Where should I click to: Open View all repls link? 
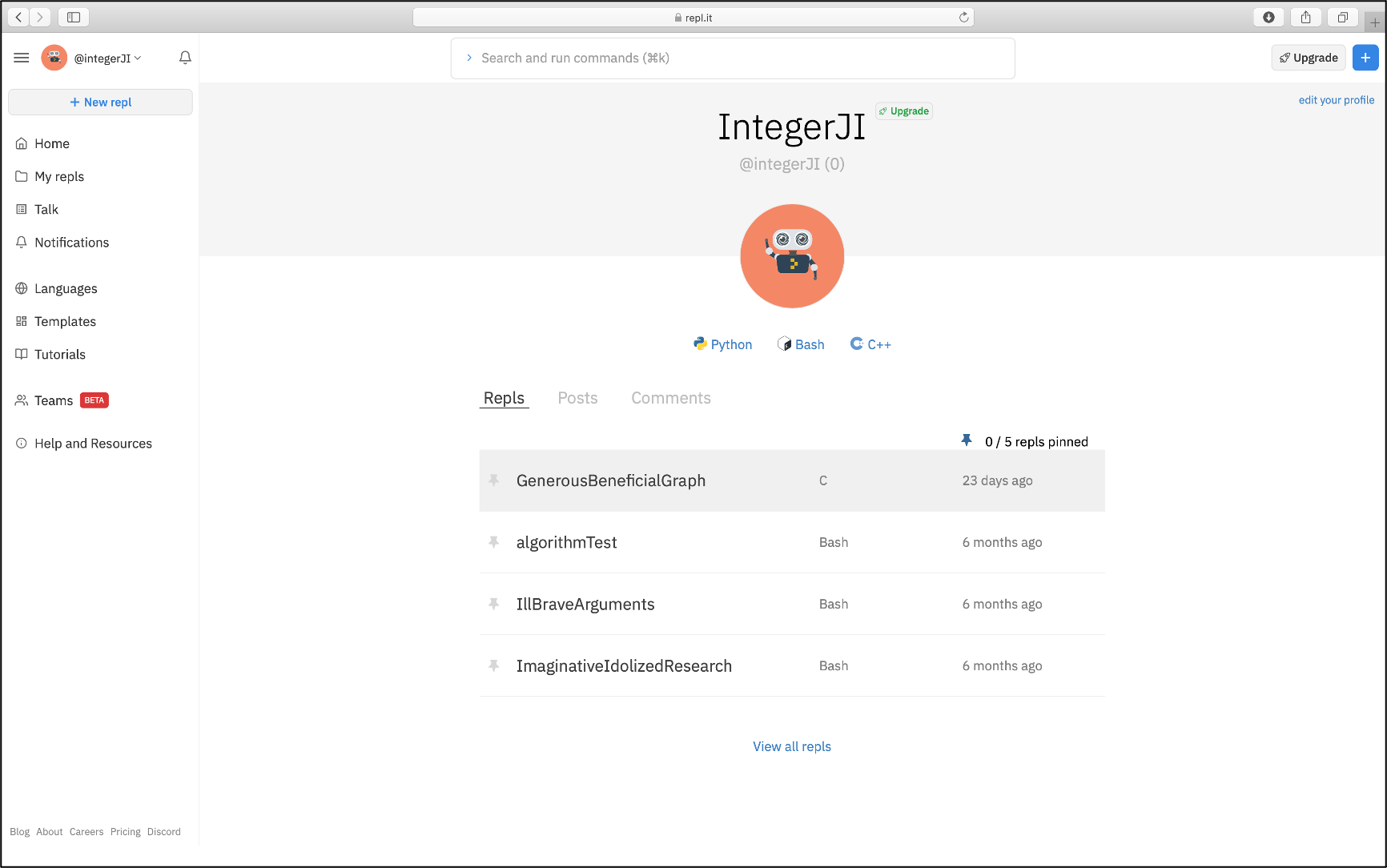pos(792,746)
